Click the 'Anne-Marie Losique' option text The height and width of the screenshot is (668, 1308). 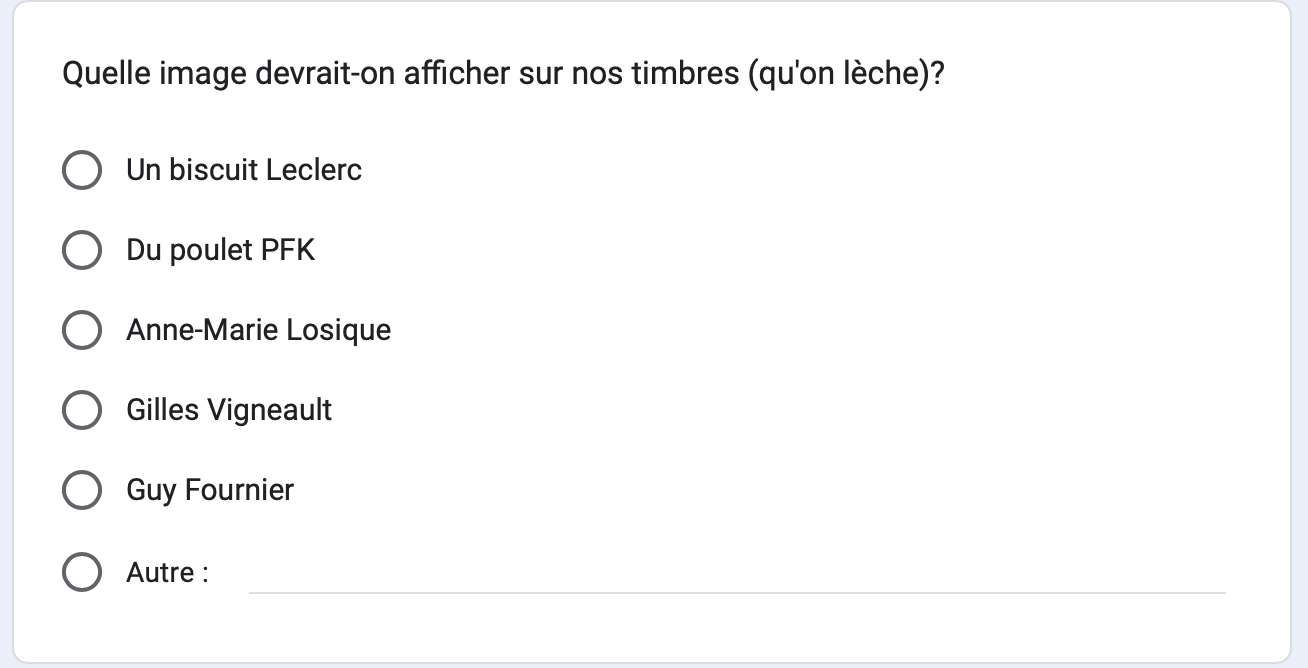click(259, 330)
